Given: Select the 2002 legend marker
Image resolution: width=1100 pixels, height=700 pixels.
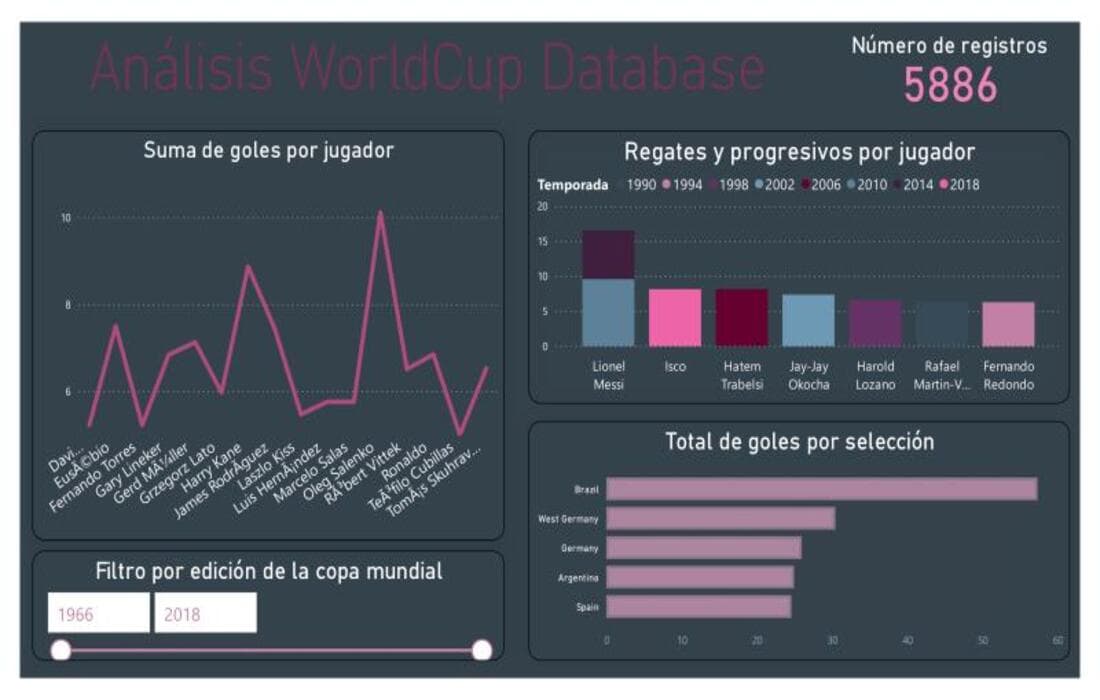Looking at the screenshot, I should point(758,184).
